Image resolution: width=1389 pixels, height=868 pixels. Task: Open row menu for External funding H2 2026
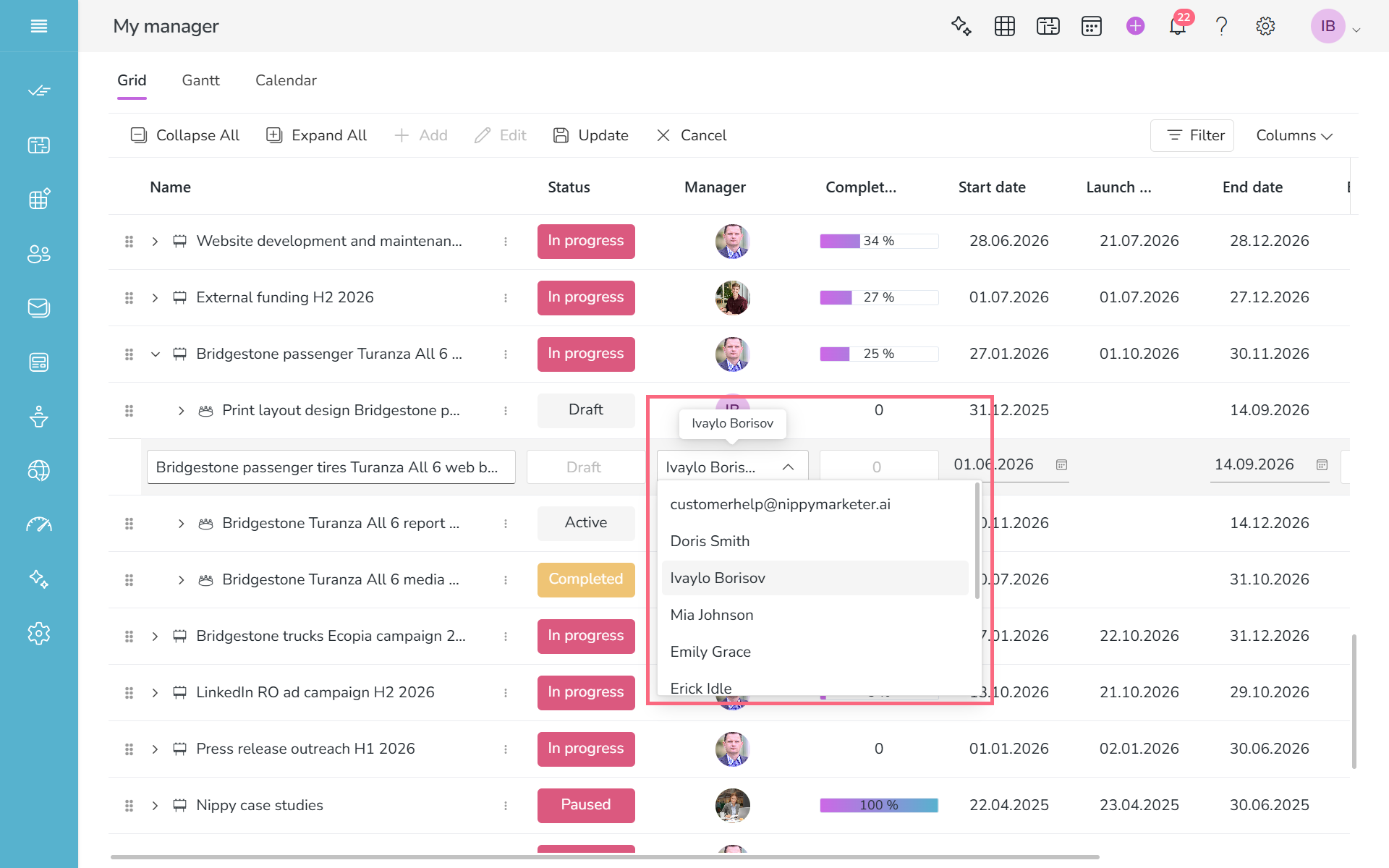pos(506,298)
